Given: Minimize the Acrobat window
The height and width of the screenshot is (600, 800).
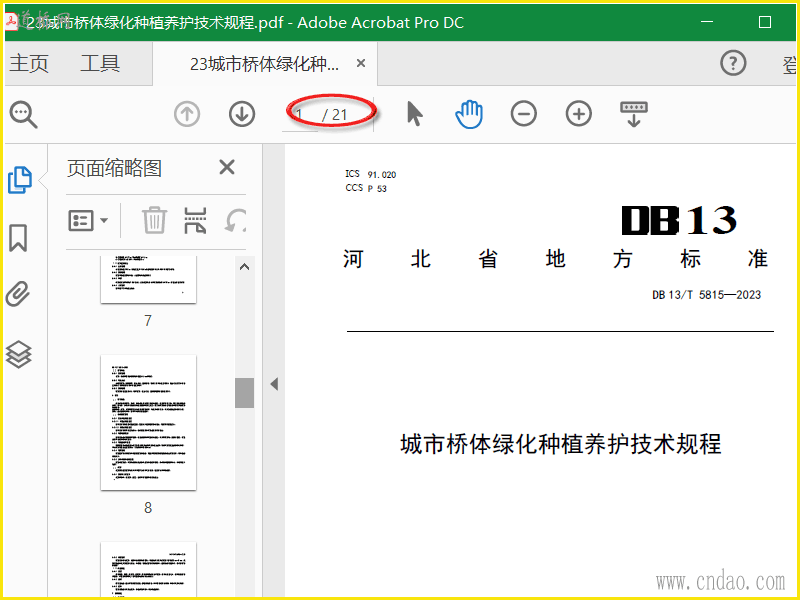Looking at the screenshot, I should point(707,22).
